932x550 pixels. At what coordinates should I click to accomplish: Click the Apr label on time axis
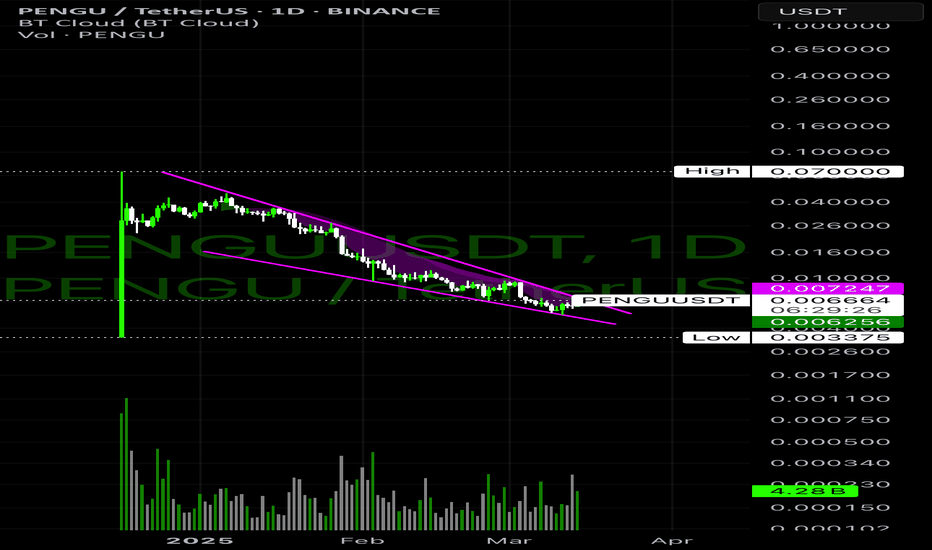tap(672, 540)
